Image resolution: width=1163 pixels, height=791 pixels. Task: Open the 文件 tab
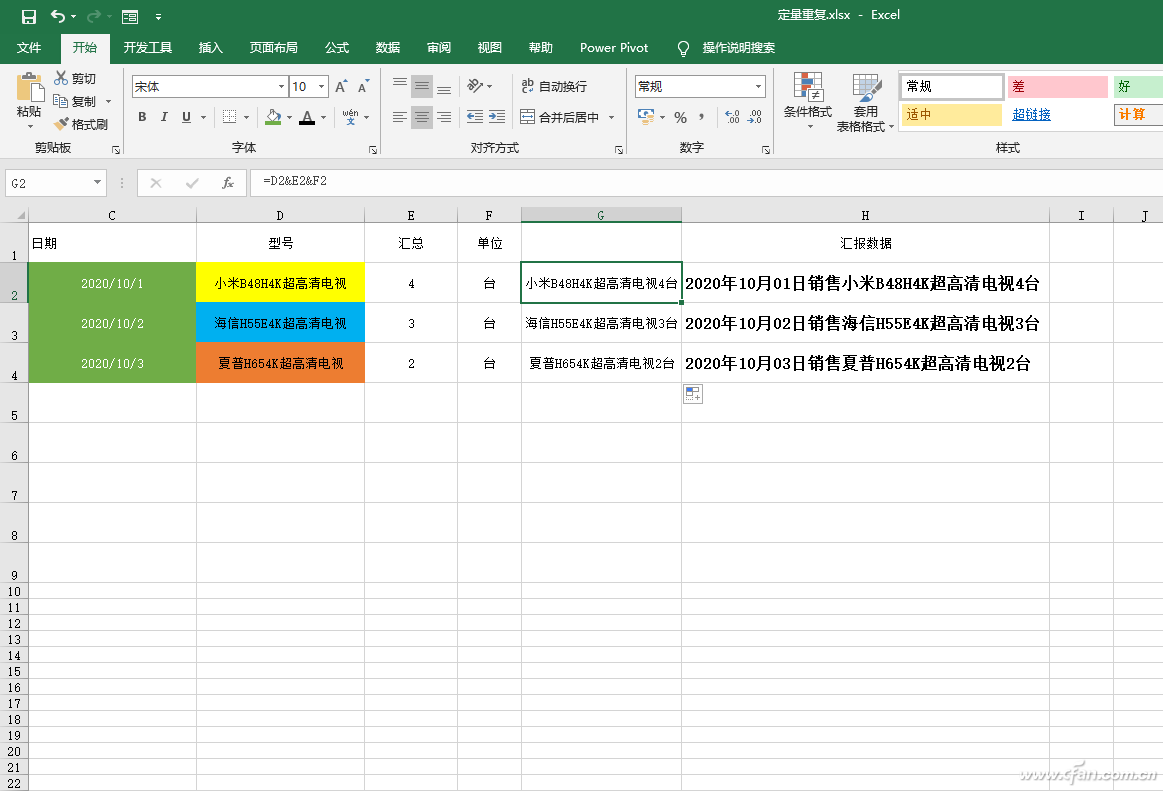[29, 47]
